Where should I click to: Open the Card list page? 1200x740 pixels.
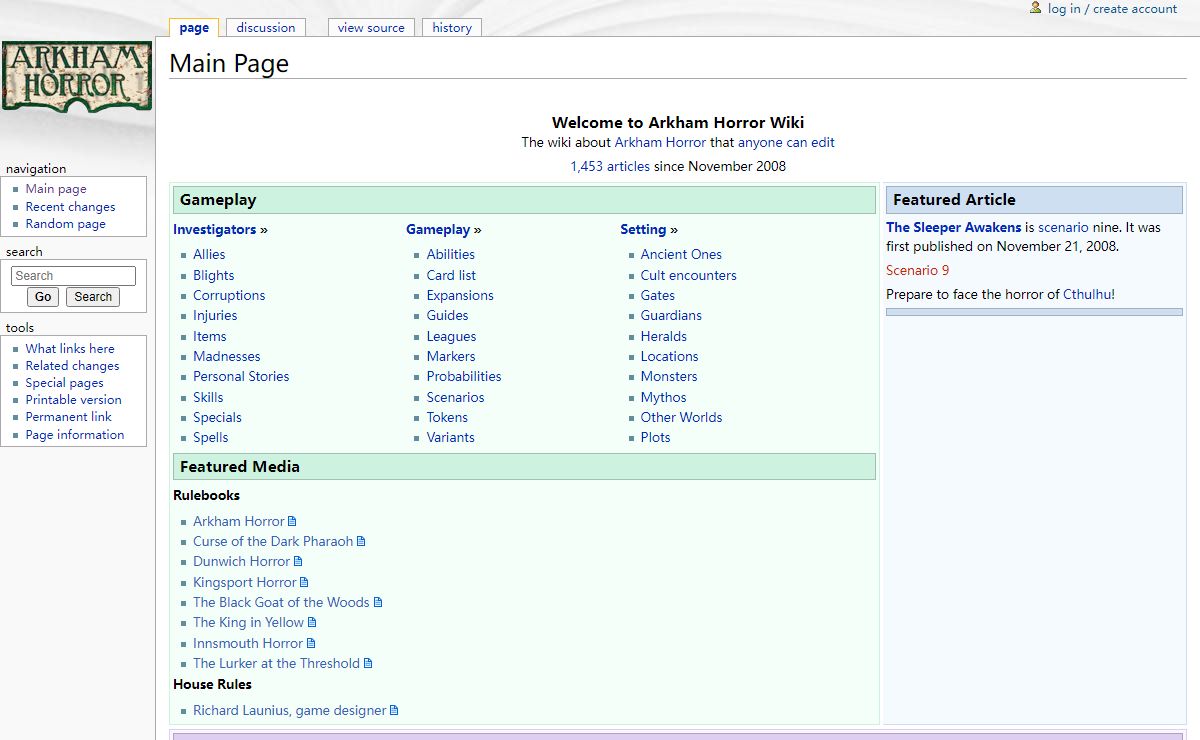click(451, 275)
